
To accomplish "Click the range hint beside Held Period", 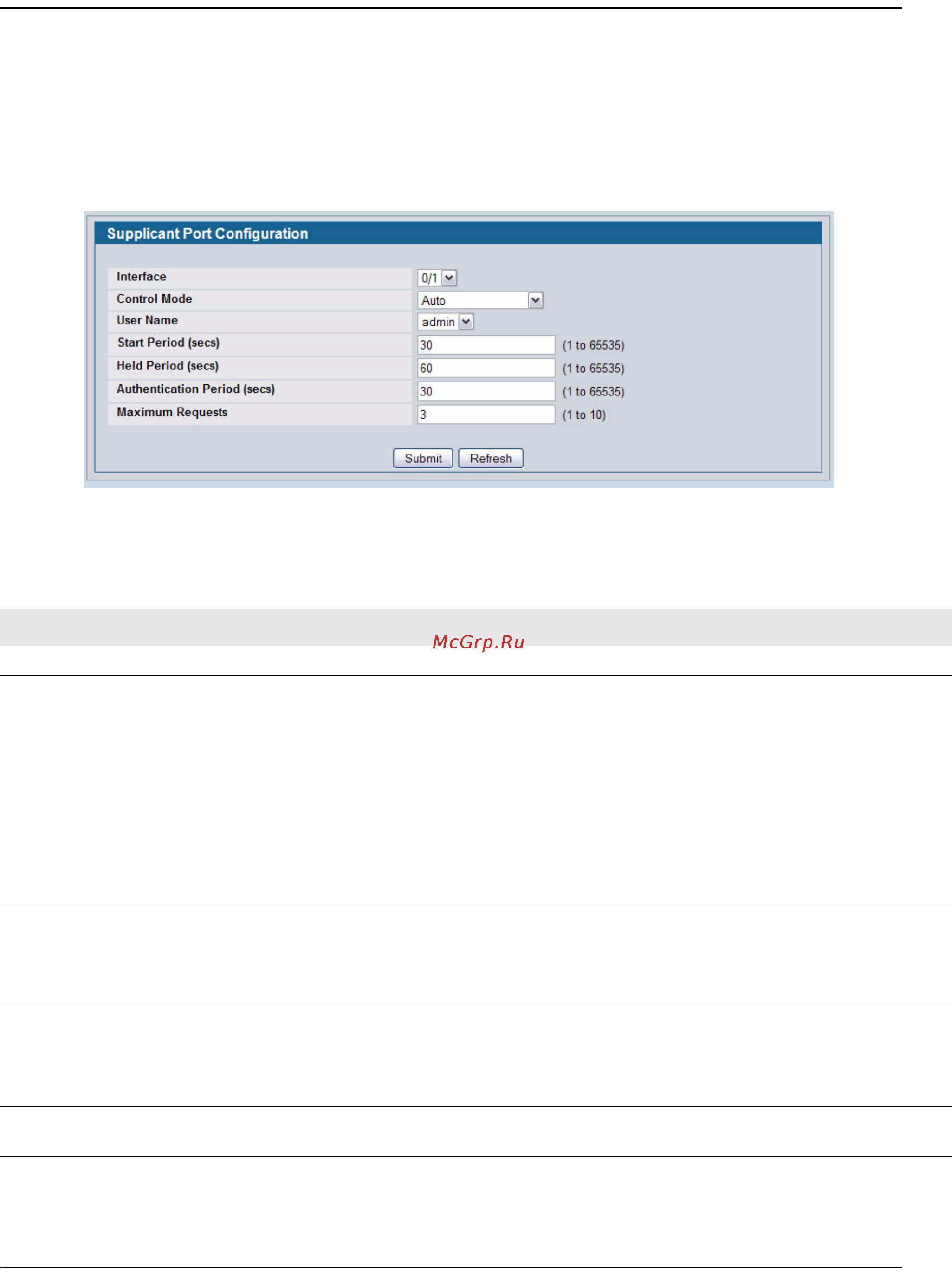I will tap(593, 368).
